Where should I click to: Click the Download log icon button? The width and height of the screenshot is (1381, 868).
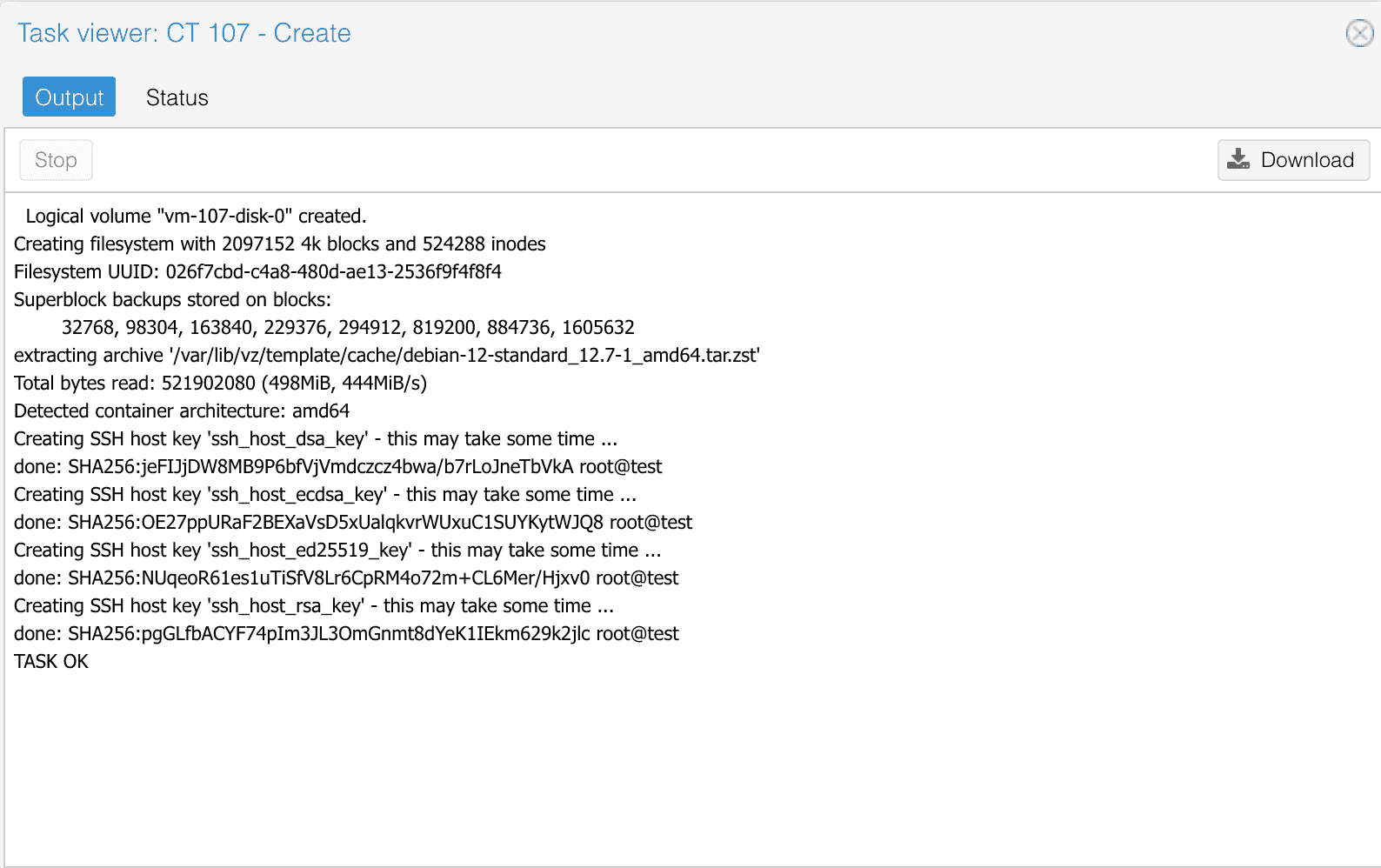[1292, 160]
